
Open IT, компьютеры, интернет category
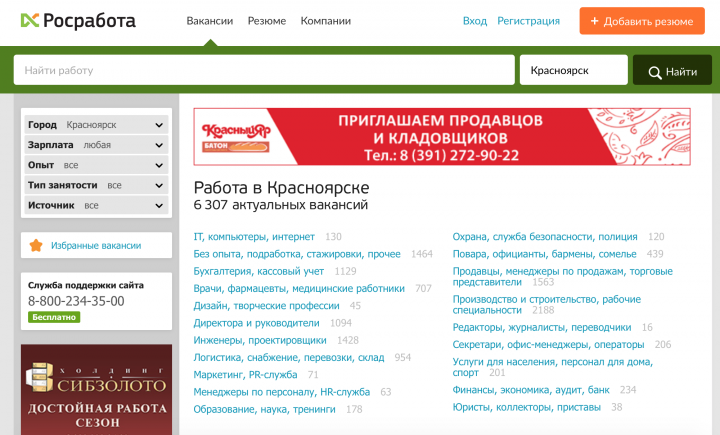tap(254, 237)
